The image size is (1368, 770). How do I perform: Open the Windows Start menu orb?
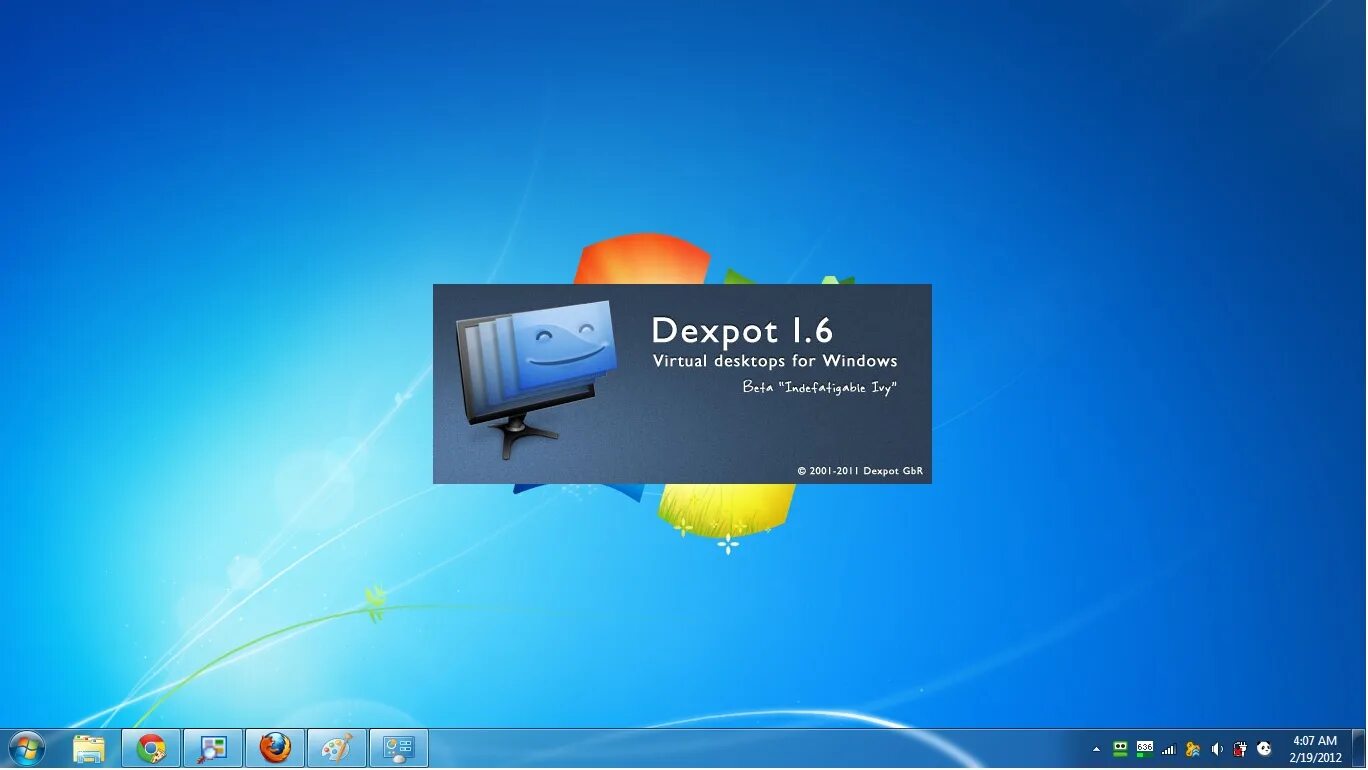26,748
